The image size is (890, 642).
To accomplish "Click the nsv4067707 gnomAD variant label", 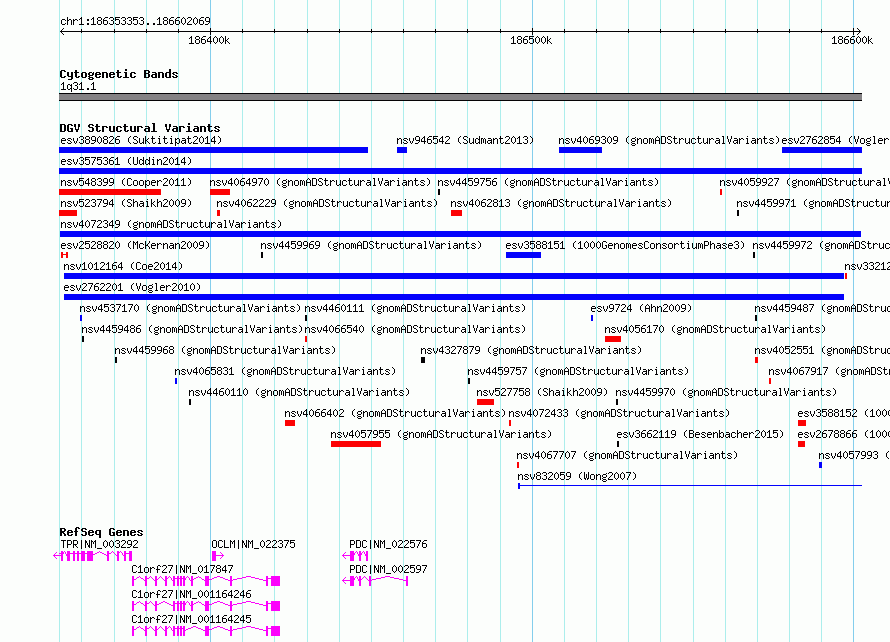I will 627,455.
